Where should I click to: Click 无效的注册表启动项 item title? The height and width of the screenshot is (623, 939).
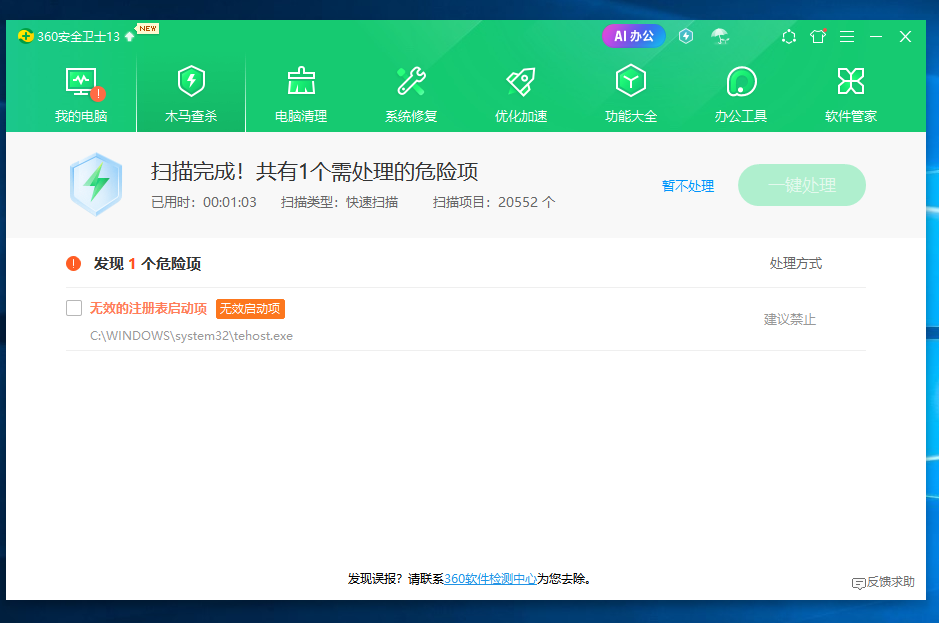(148, 309)
